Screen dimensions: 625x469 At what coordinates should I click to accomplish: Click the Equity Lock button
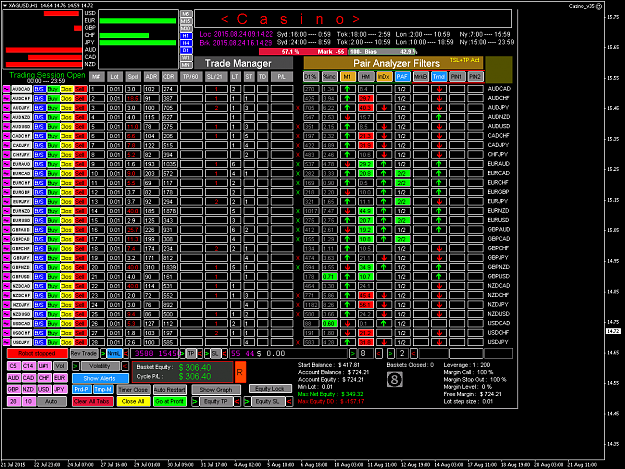[x=270, y=389]
